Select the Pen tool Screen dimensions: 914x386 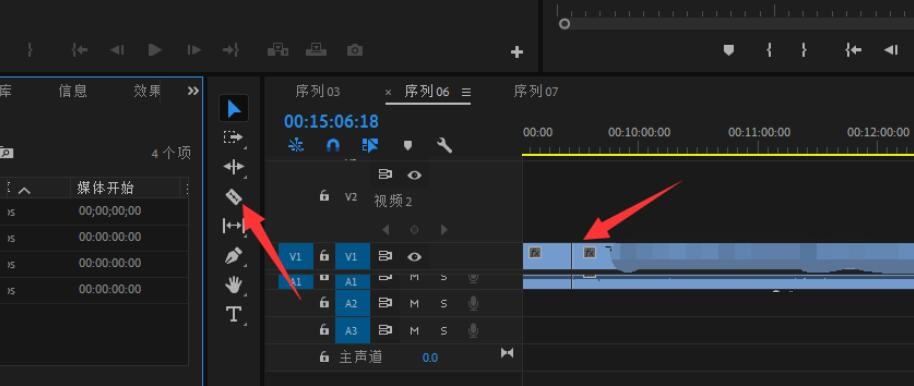coord(233,255)
